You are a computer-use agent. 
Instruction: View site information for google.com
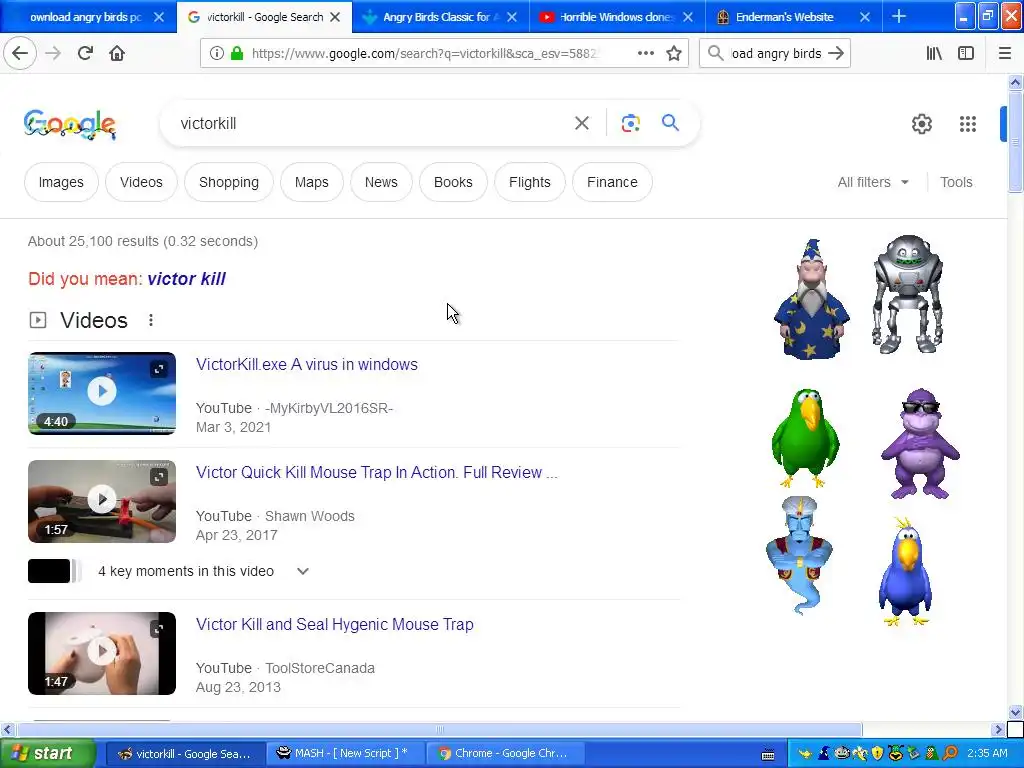pos(217,53)
